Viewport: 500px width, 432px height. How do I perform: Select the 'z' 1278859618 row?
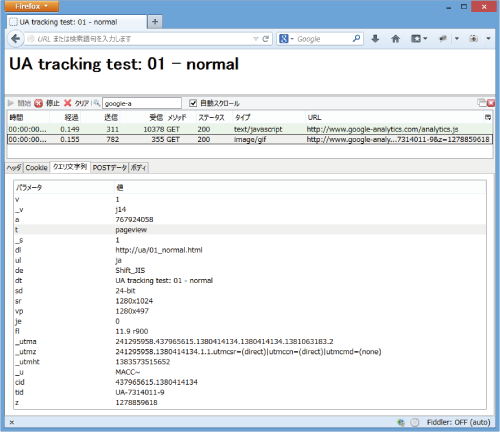coord(250,403)
